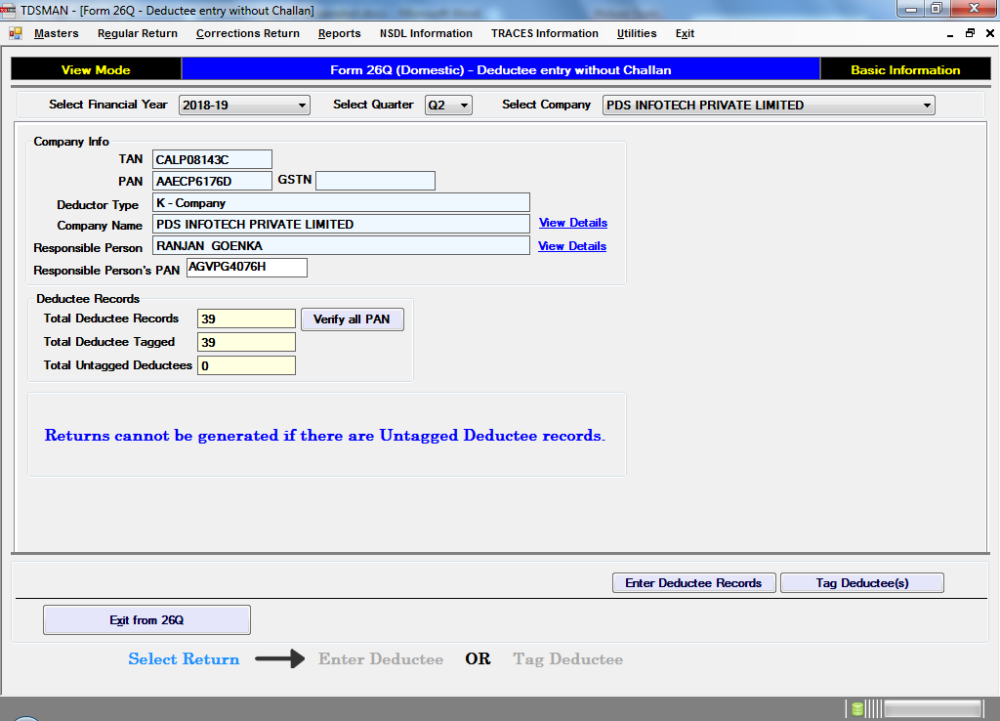Open the Select Financial Year dropdown
1000x721 pixels.
(x=303, y=104)
